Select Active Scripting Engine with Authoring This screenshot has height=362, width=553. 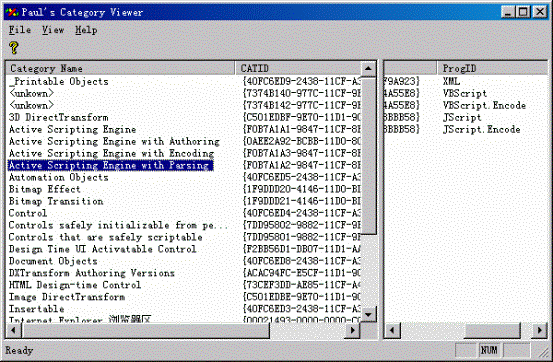point(114,141)
